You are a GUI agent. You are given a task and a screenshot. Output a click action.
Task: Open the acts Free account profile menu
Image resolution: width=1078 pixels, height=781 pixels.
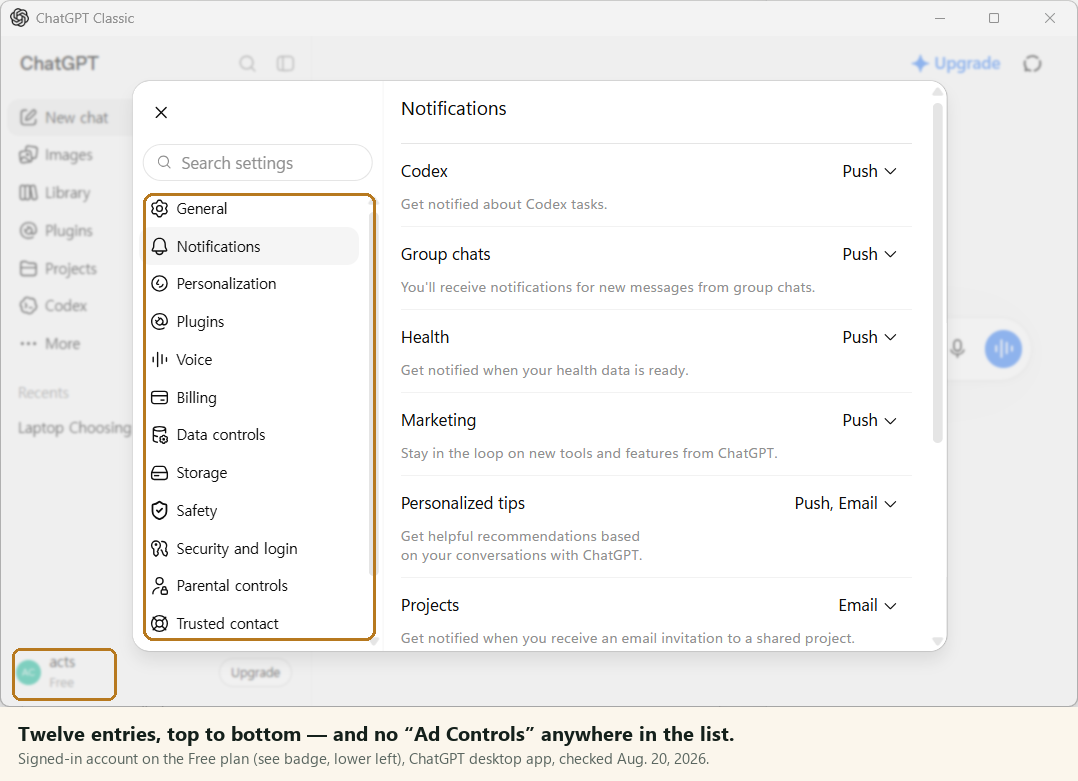pyautogui.click(x=65, y=674)
